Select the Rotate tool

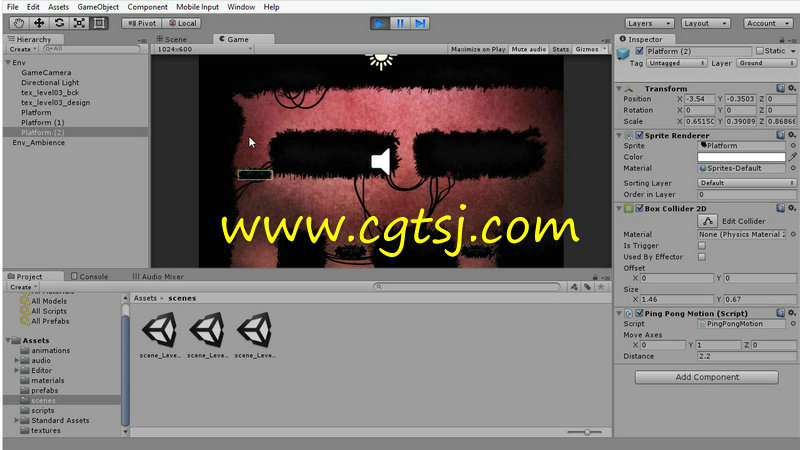click(x=59, y=23)
